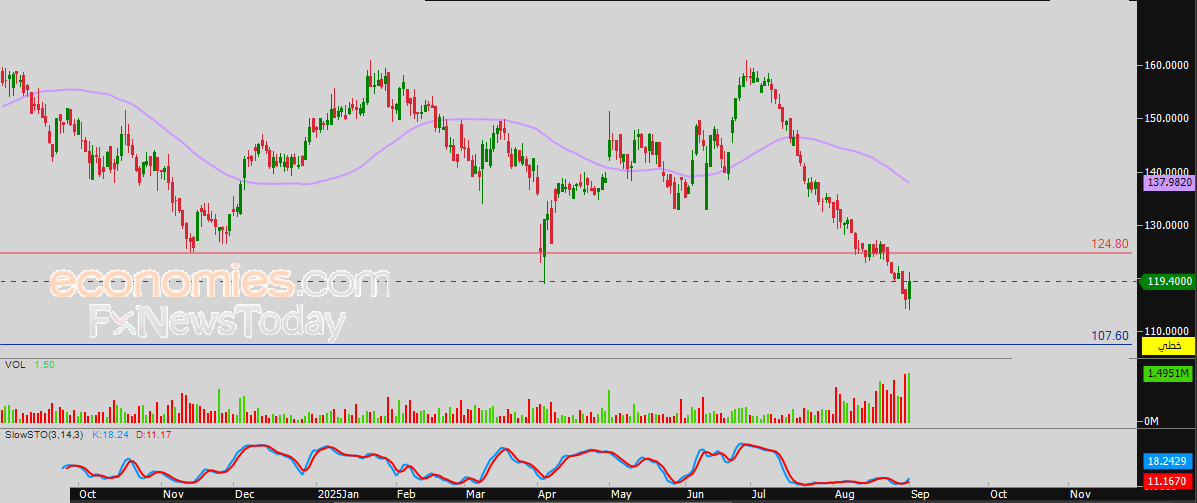The height and width of the screenshot is (503, 1197).
Task: Click the 0M volume axis label
Action: (x=1152, y=421)
